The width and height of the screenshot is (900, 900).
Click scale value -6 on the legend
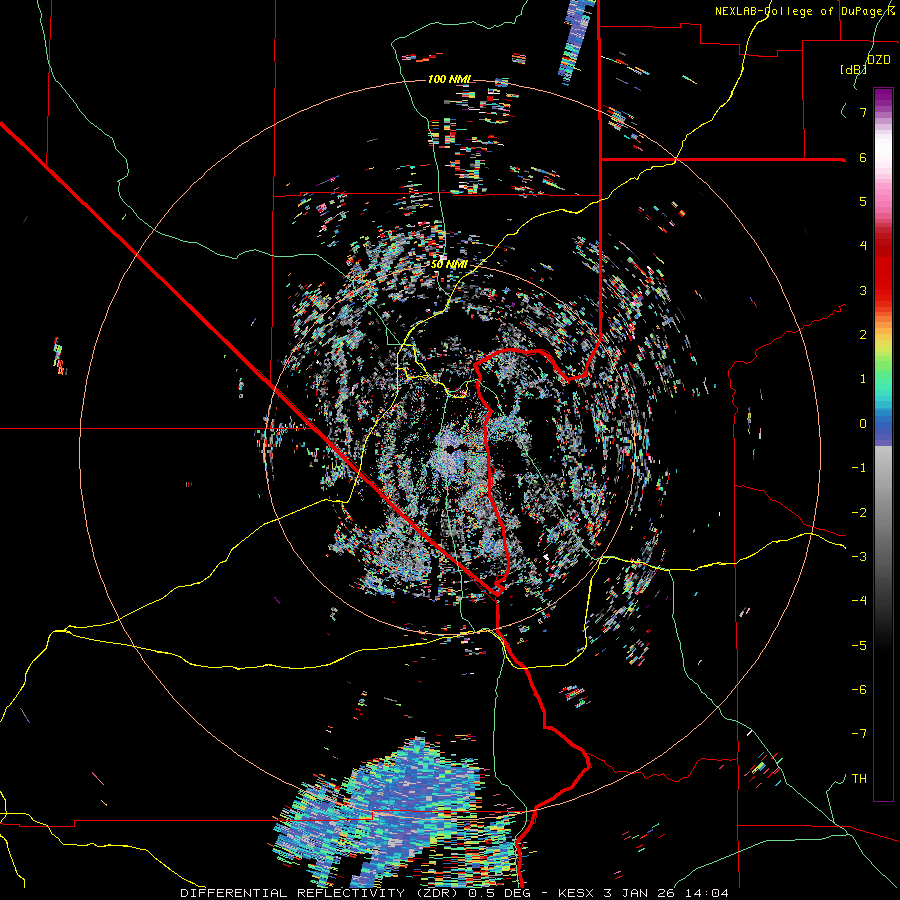tap(859, 689)
